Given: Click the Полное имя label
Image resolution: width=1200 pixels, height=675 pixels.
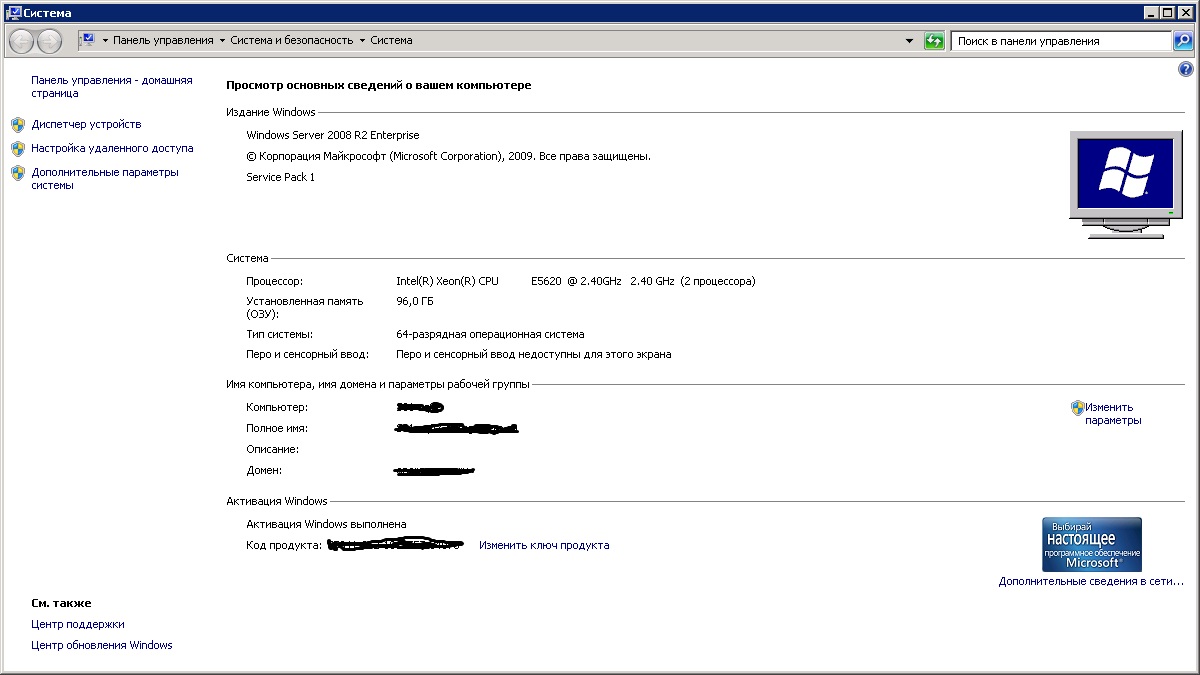Looking at the screenshot, I should [277, 429].
